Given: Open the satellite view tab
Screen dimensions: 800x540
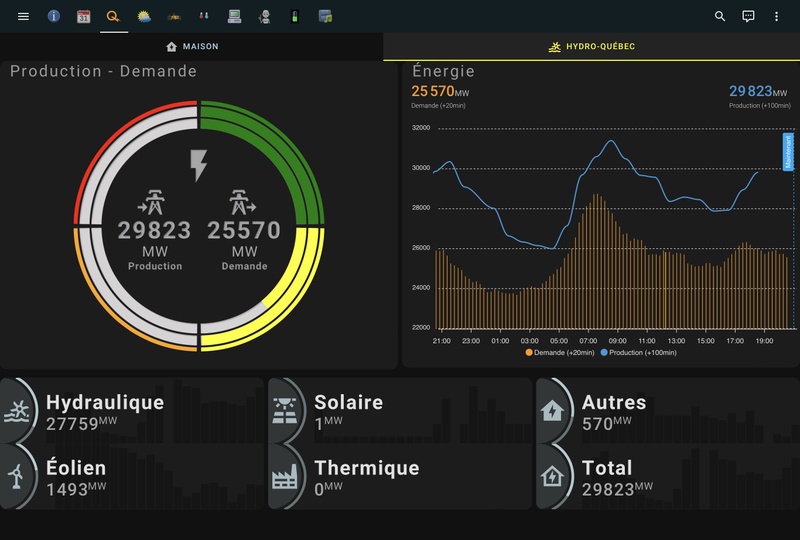Looking at the screenshot, I should point(174,17).
